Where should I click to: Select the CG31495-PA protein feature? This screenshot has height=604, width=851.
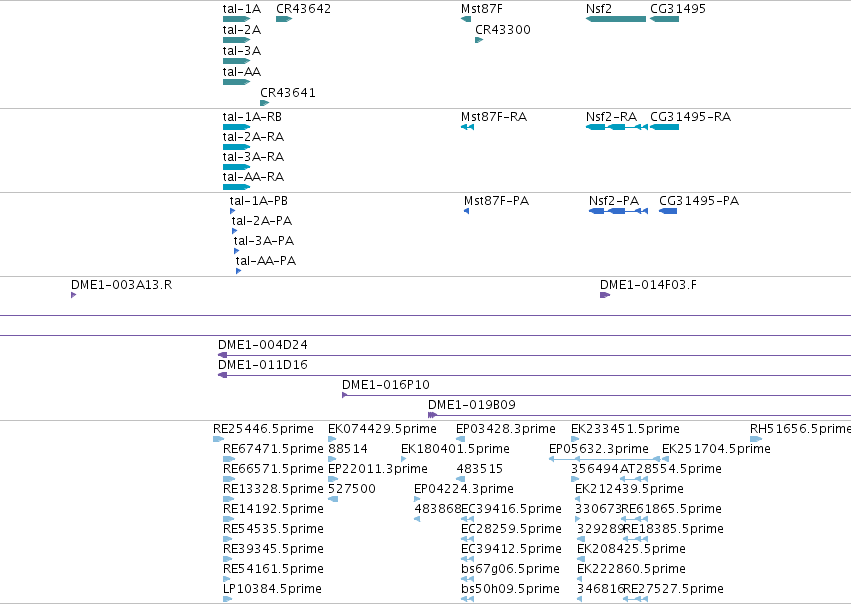pos(668,211)
